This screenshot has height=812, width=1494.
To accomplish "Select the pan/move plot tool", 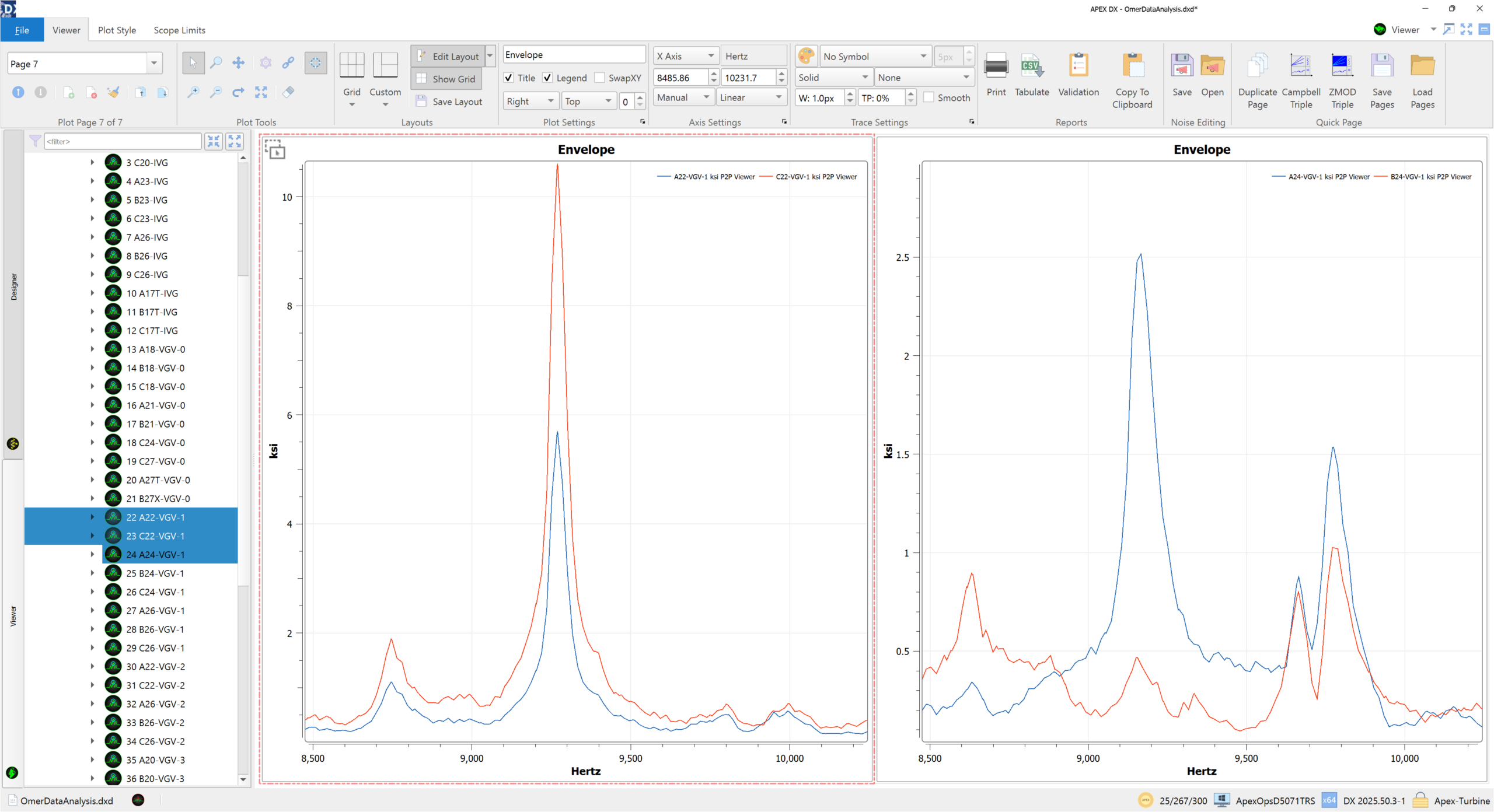I will 238,63.
